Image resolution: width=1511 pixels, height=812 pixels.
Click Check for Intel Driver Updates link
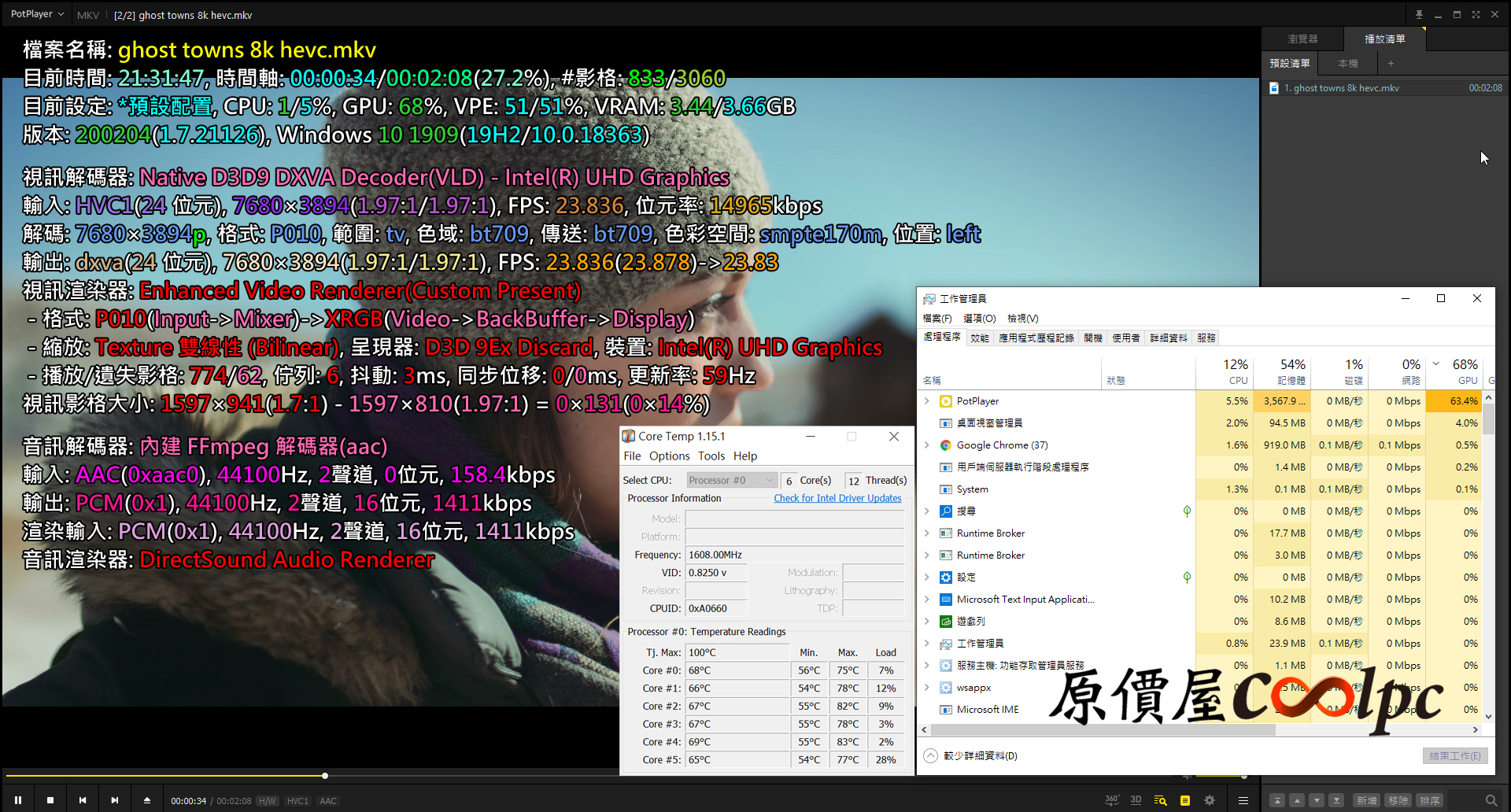point(837,498)
